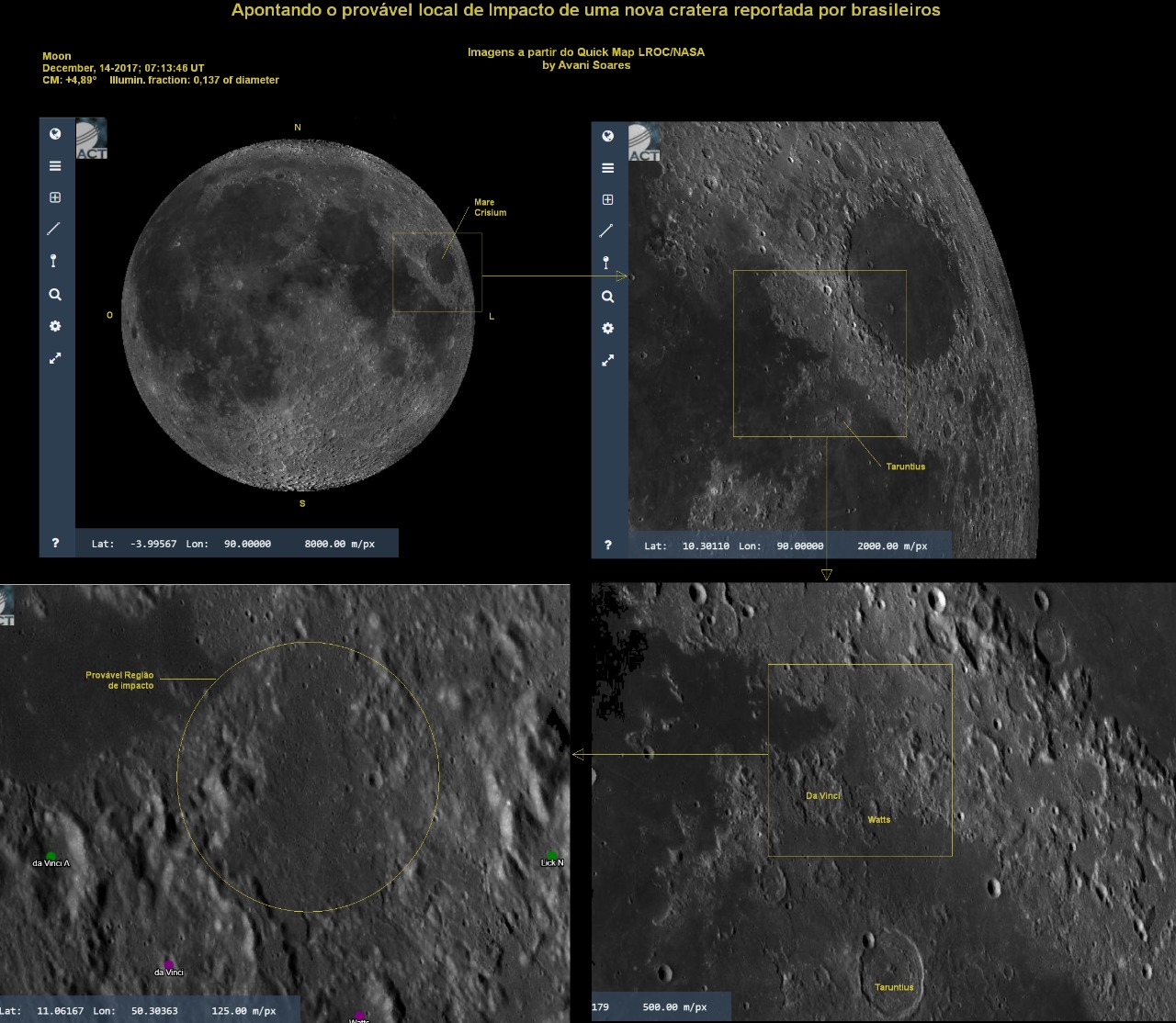This screenshot has height=1023, width=1176.
Task: Click the 125.00 m/px scale readout
Action: pos(243,1010)
